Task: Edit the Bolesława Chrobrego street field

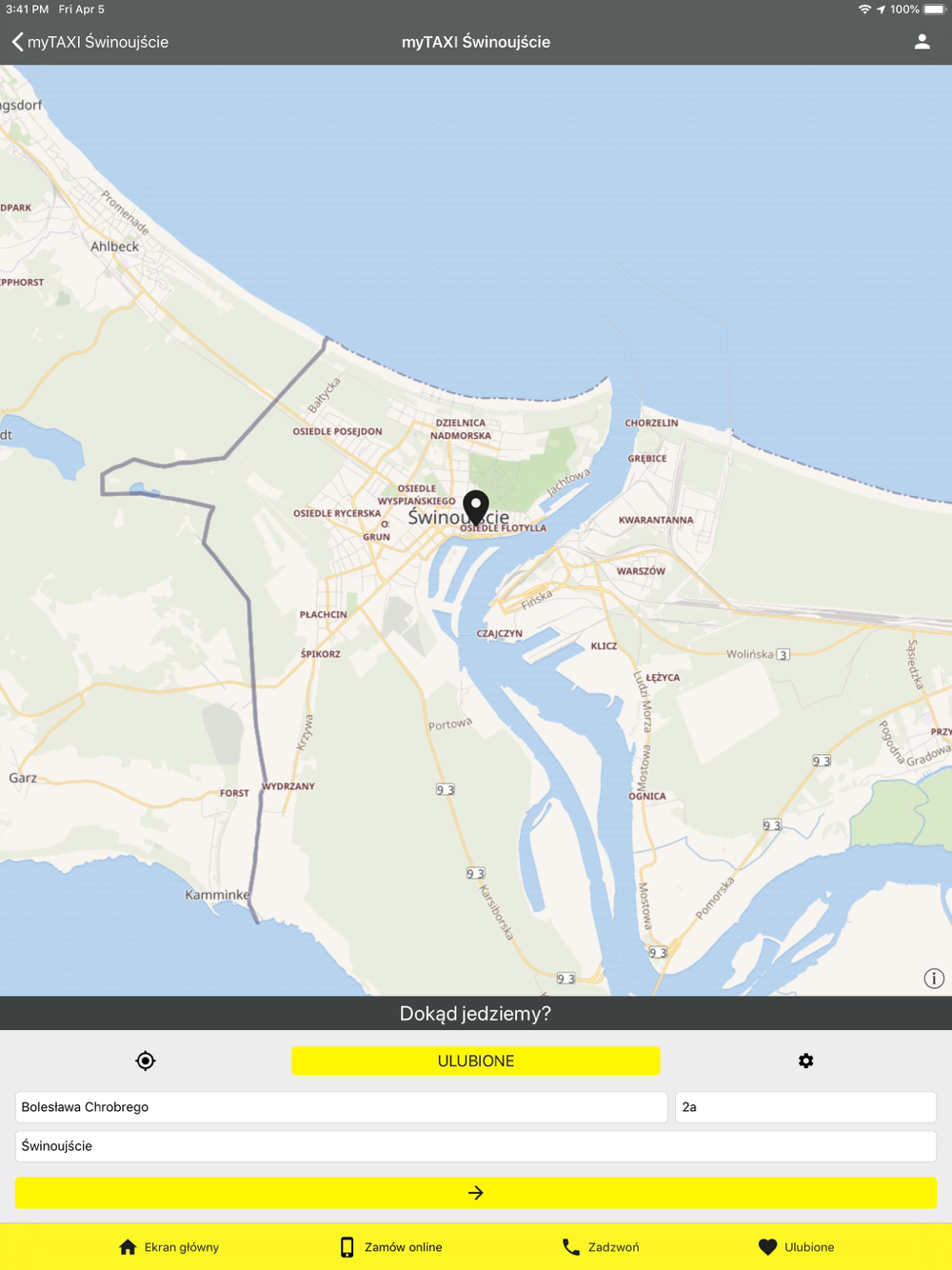Action: pyautogui.click(x=341, y=1107)
